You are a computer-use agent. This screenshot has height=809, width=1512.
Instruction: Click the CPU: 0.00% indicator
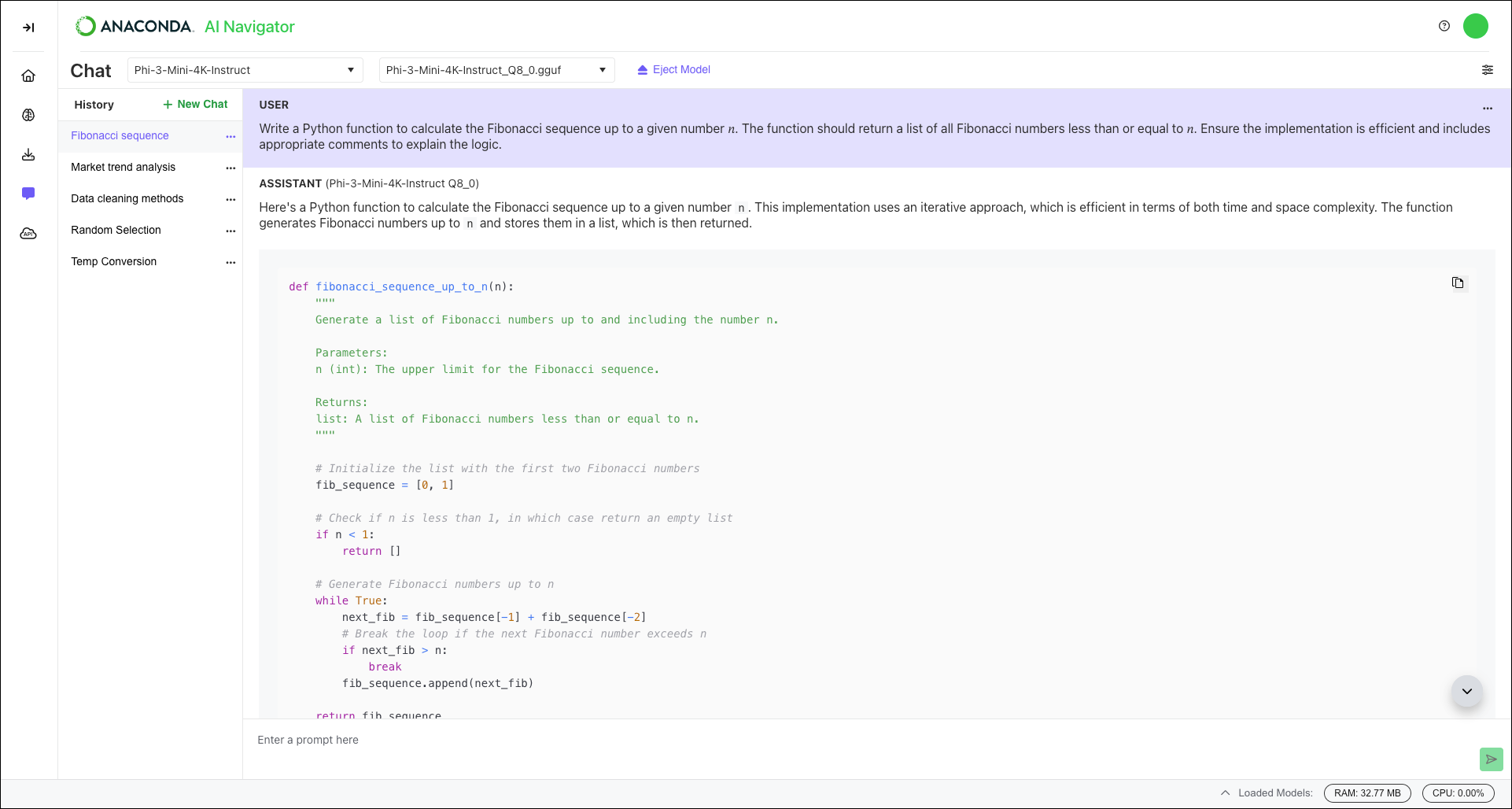[x=1459, y=793]
